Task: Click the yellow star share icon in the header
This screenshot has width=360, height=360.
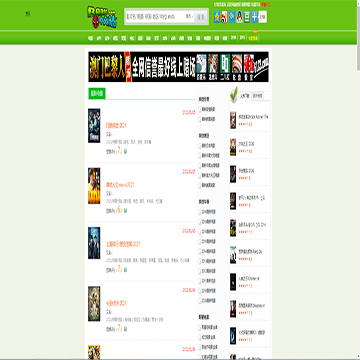Action: [x=217, y=17]
